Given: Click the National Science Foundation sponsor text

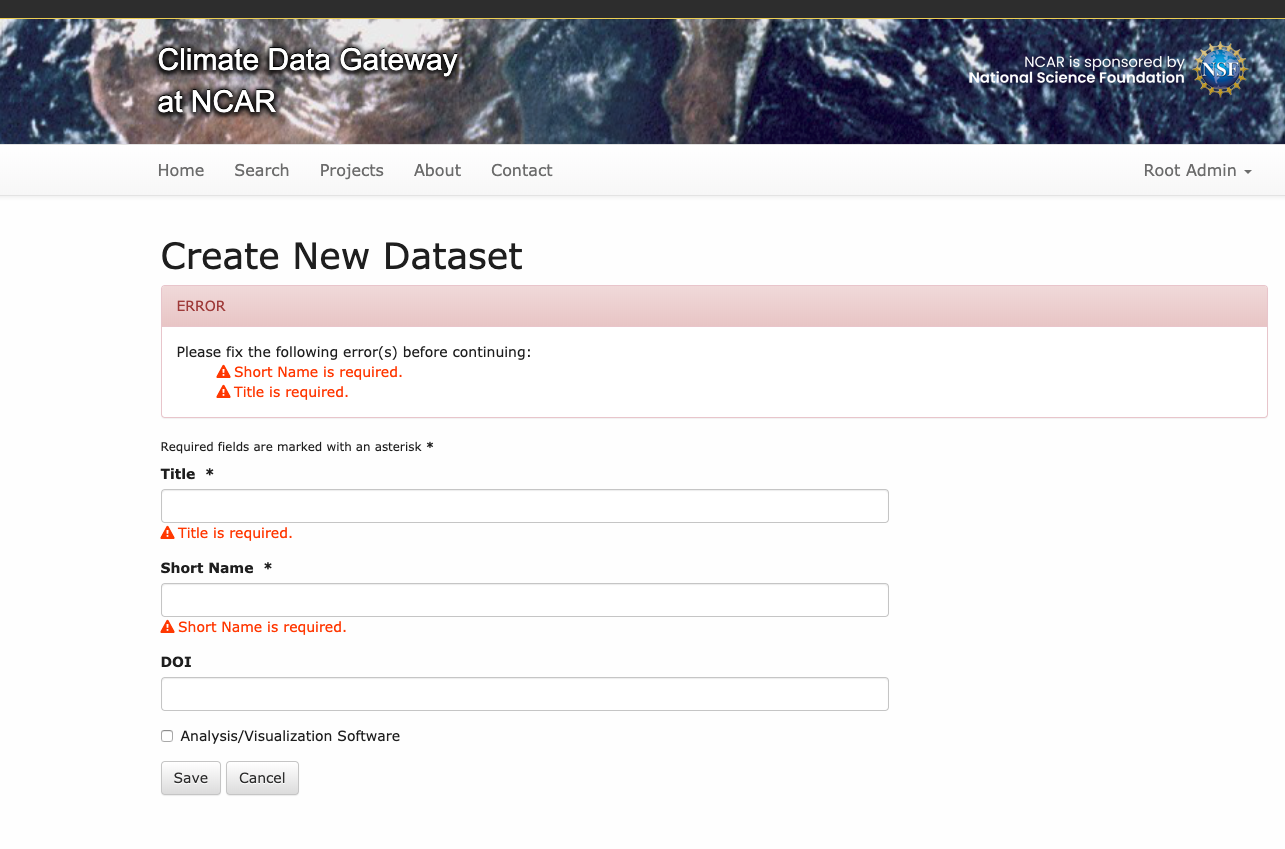Looking at the screenshot, I should pos(1076,77).
